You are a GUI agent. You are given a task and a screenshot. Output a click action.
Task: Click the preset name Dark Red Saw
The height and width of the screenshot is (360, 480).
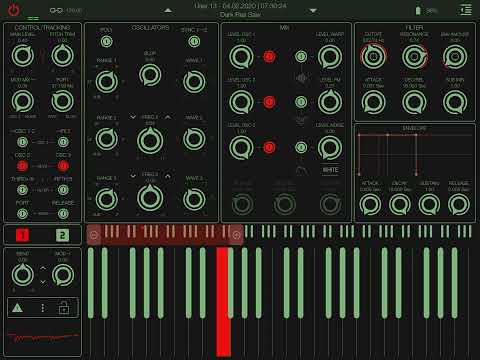click(x=240, y=15)
